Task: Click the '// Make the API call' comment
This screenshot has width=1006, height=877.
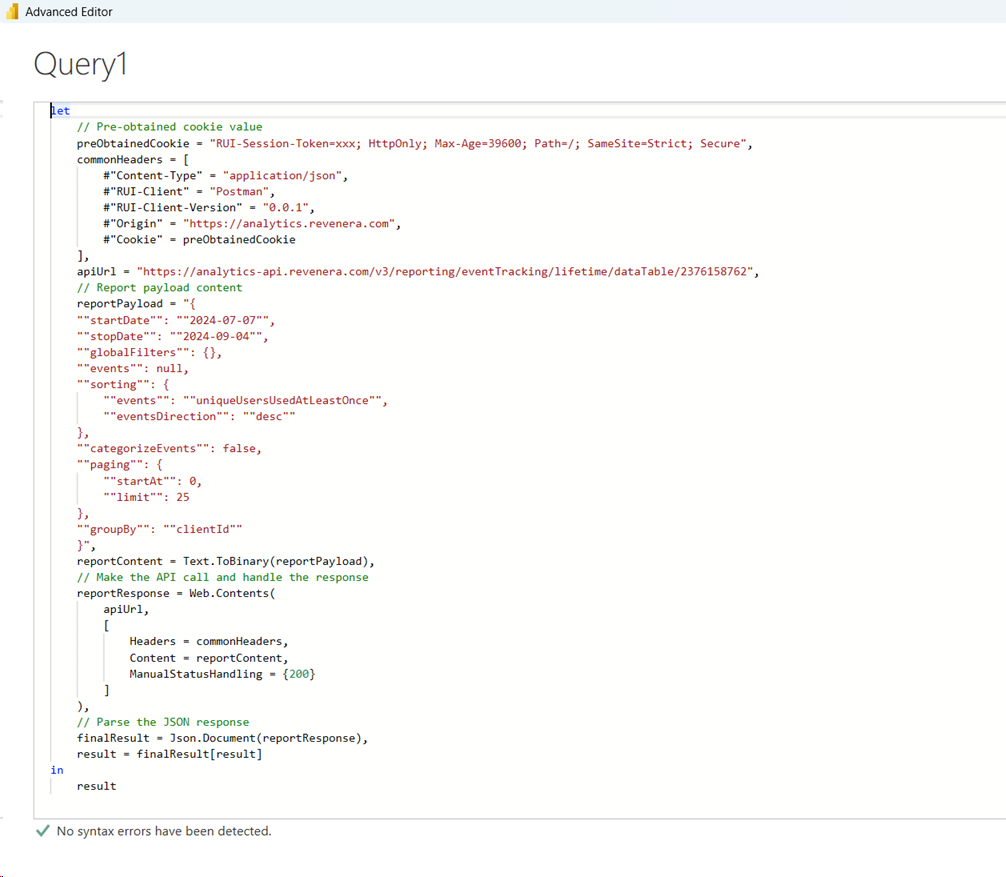Action: (x=223, y=577)
